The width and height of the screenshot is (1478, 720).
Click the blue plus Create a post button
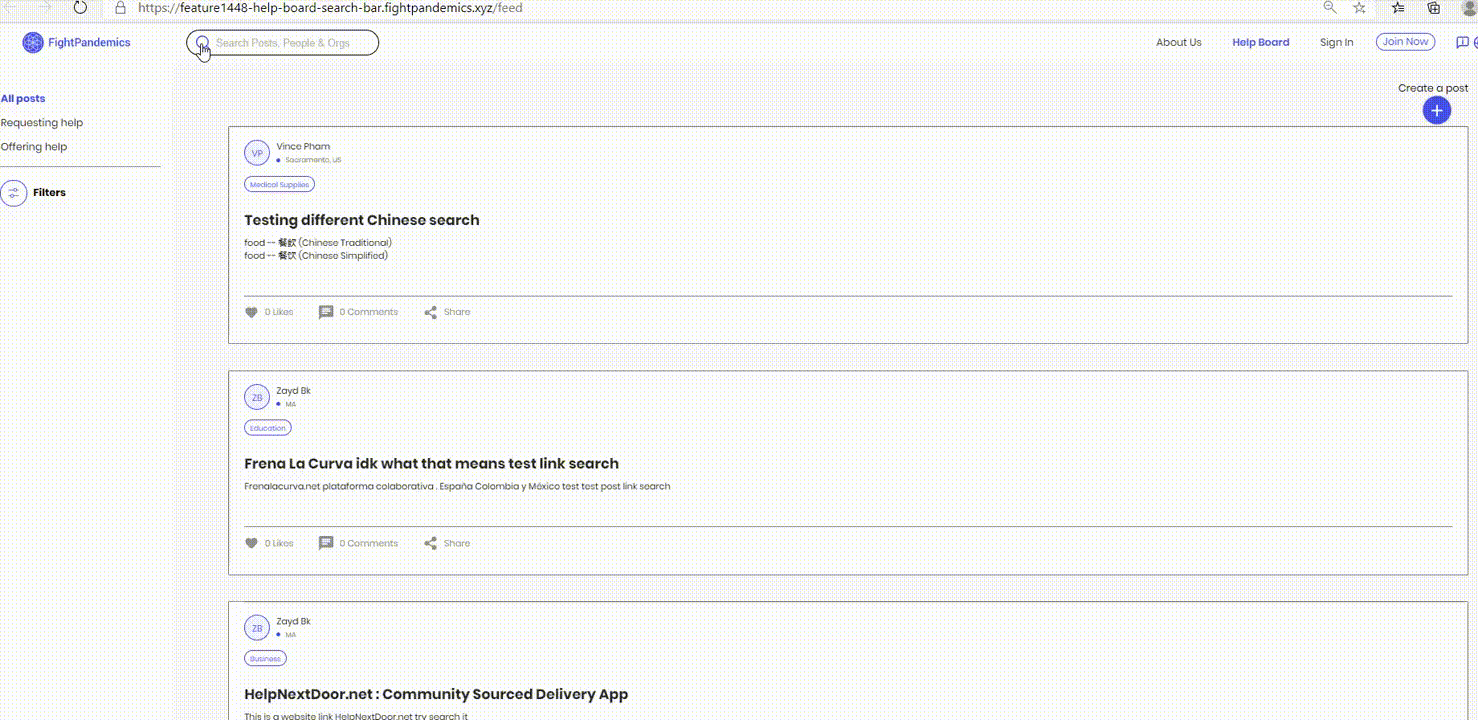pyautogui.click(x=1437, y=110)
